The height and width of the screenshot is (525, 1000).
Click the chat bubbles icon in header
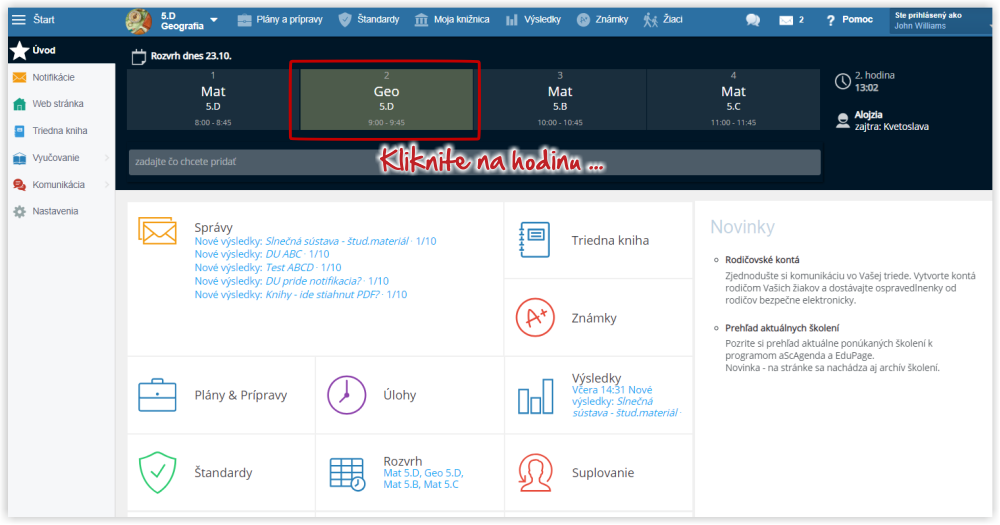[753, 20]
